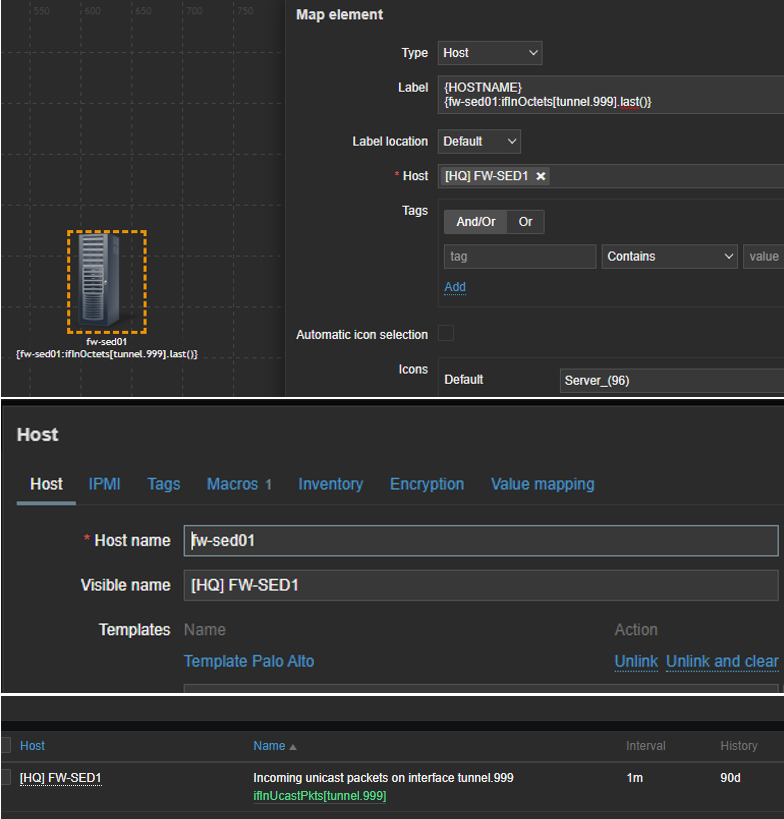Open the Contains tag operator dropdown
This screenshot has height=819, width=784.
click(x=670, y=257)
